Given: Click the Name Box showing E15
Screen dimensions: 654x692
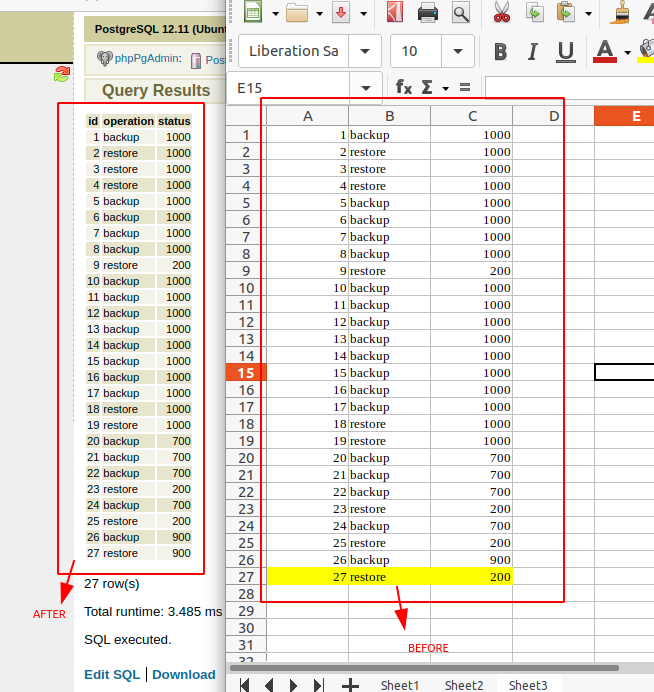Looking at the screenshot, I should coord(289,88).
